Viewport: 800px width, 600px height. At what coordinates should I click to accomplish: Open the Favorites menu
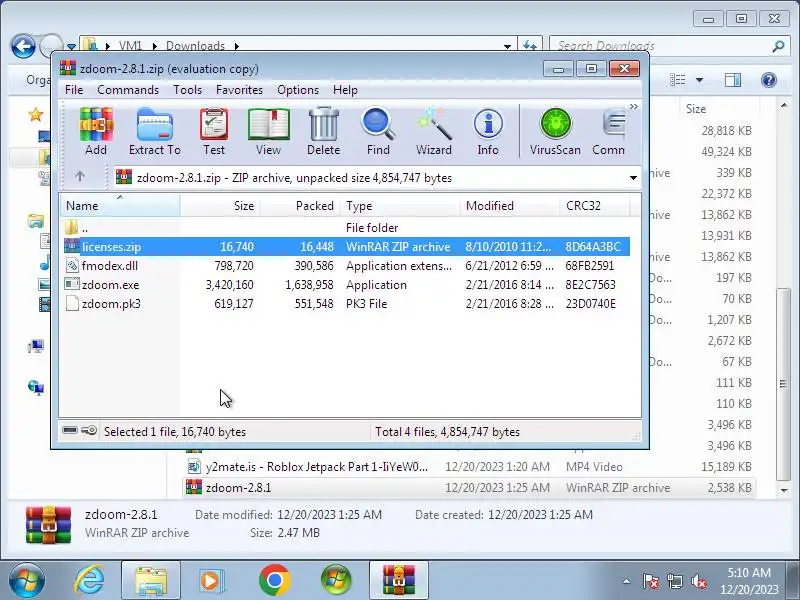pos(239,90)
